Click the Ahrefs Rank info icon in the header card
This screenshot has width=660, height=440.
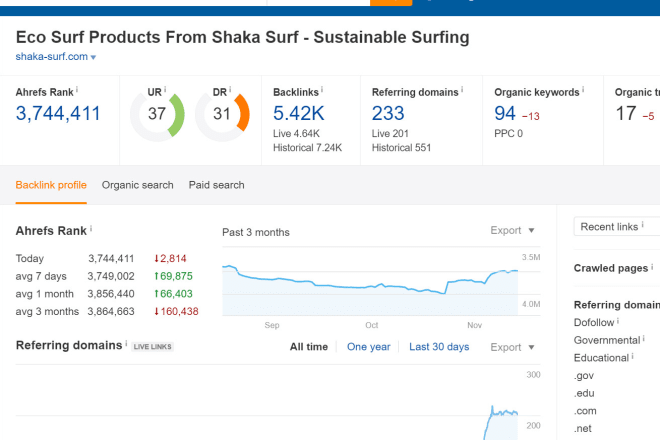pyautogui.click(x=77, y=90)
